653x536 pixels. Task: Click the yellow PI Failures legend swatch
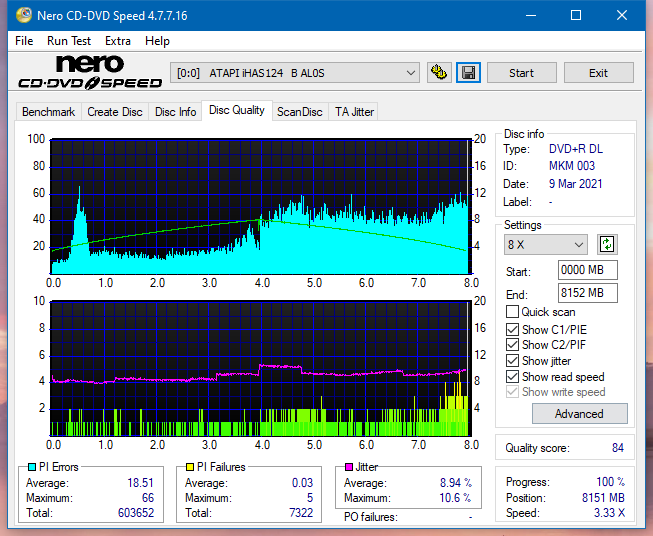[190, 467]
